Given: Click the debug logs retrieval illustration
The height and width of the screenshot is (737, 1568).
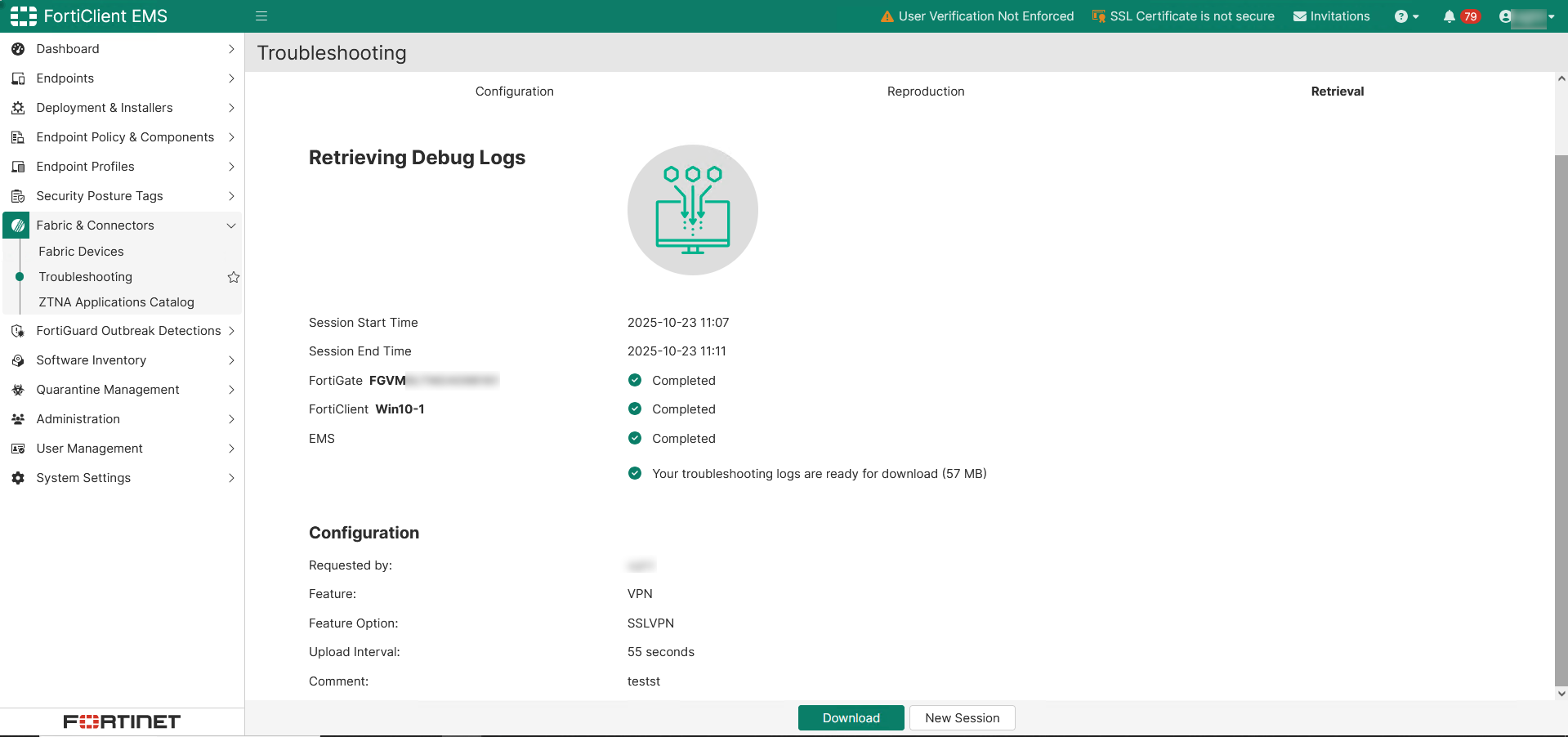Looking at the screenshot, I should pos(693,210).
